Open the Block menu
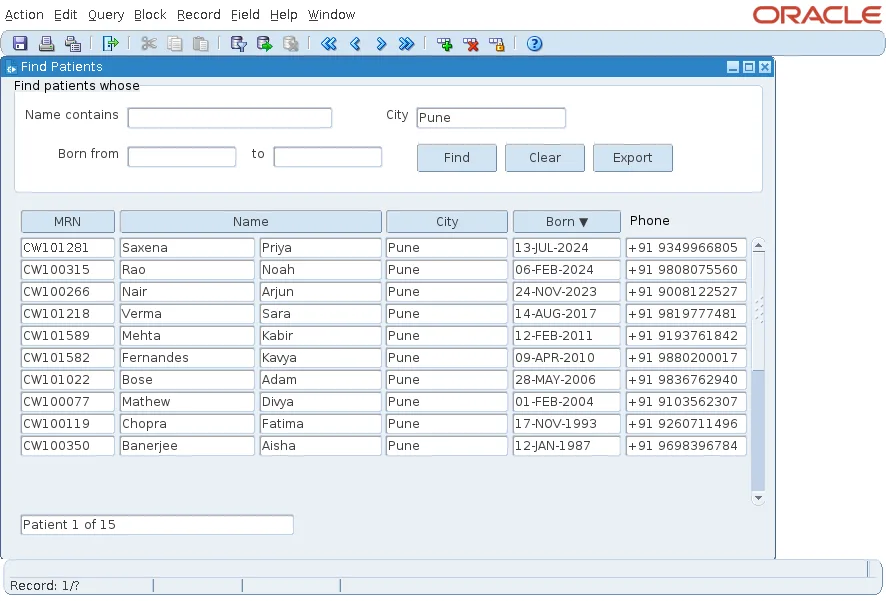The height and width of the screenshot is (601, 886). point(150,15)
